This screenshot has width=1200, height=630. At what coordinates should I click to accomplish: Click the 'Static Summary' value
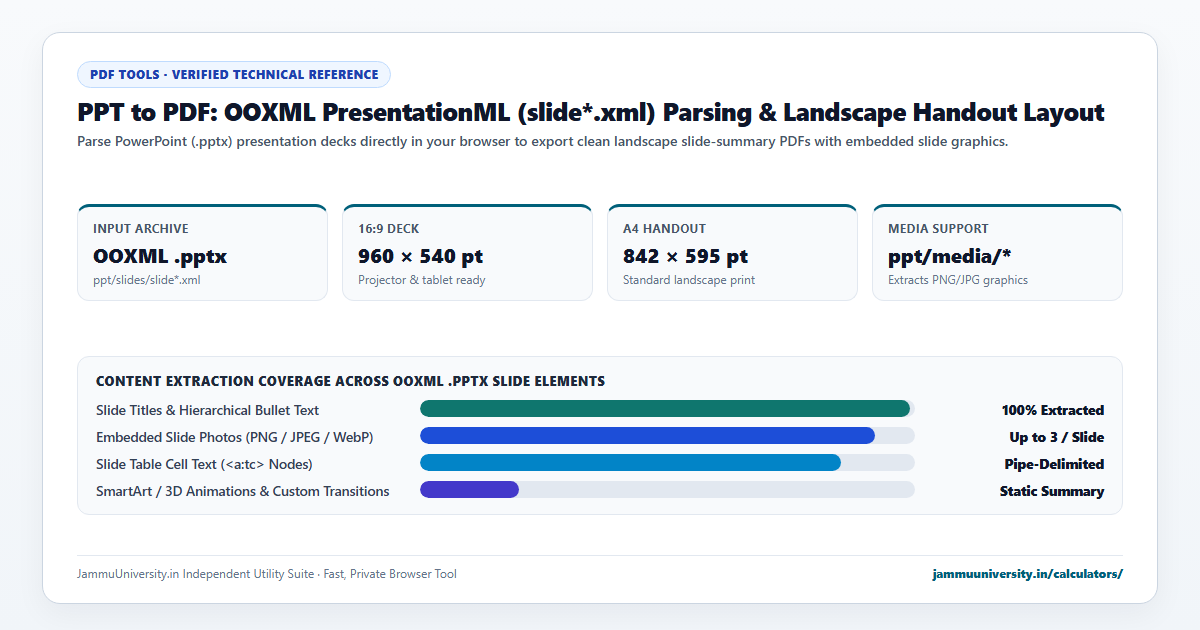(1052, 491)
